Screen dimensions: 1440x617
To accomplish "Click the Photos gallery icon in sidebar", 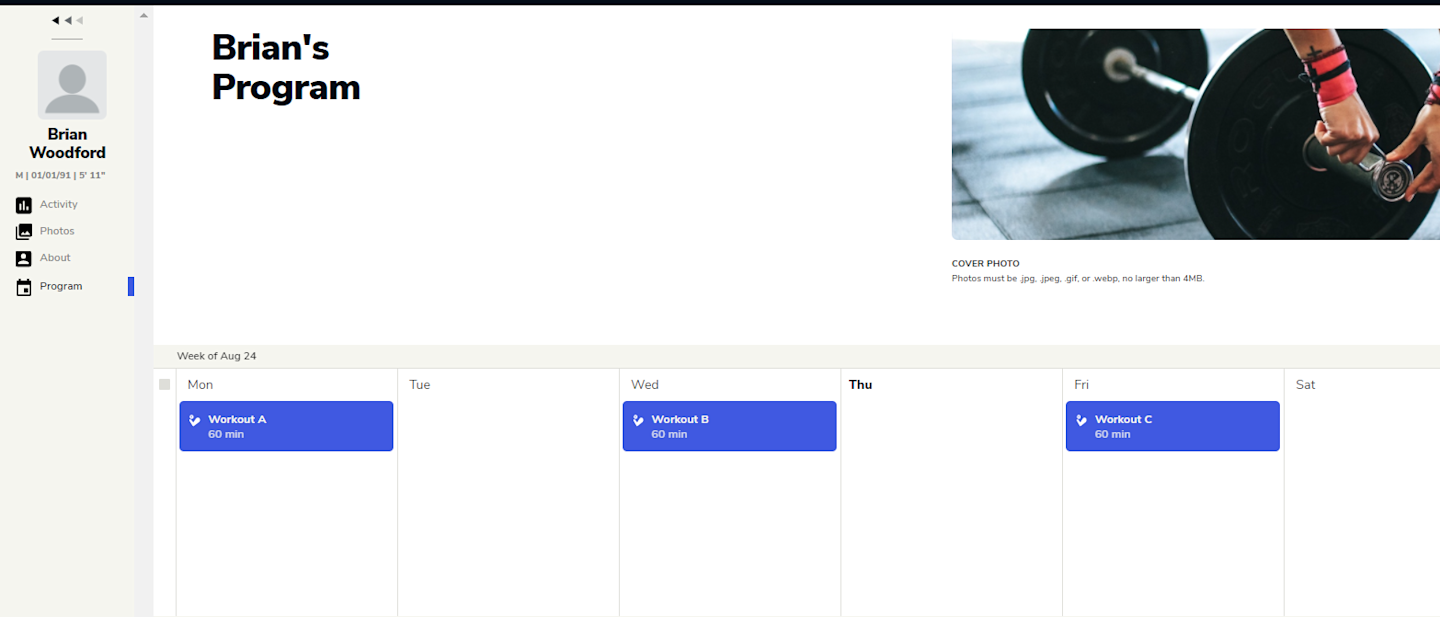I will (24, 232).
